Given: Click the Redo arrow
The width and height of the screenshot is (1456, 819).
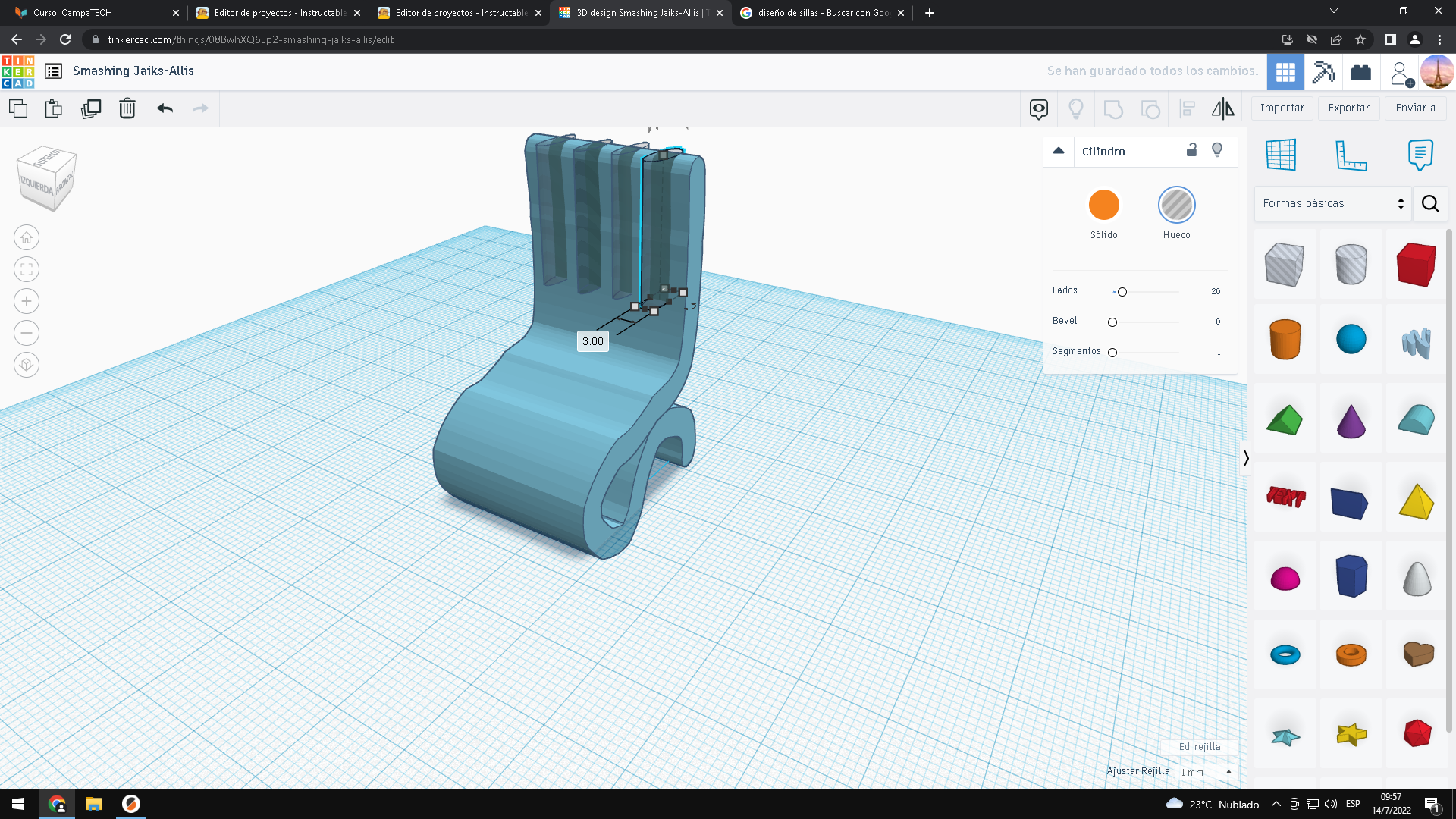Looking at the screenshot, I should 200,108.
